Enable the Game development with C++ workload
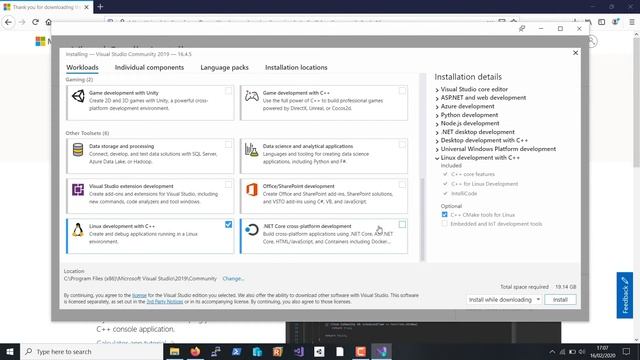The height and width of the screenshot is (360, 640). (x=402, y=91)
